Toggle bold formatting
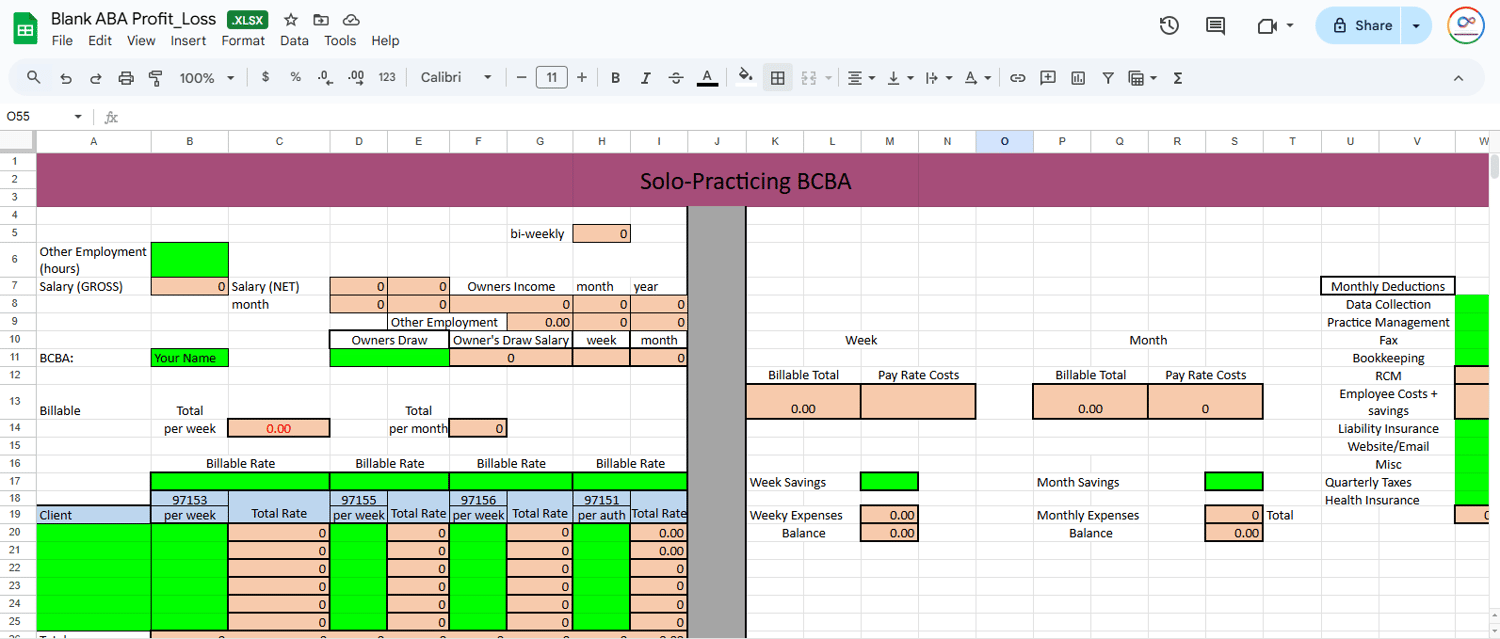This screenshot has width=1500, height=639. click(616, 77)
